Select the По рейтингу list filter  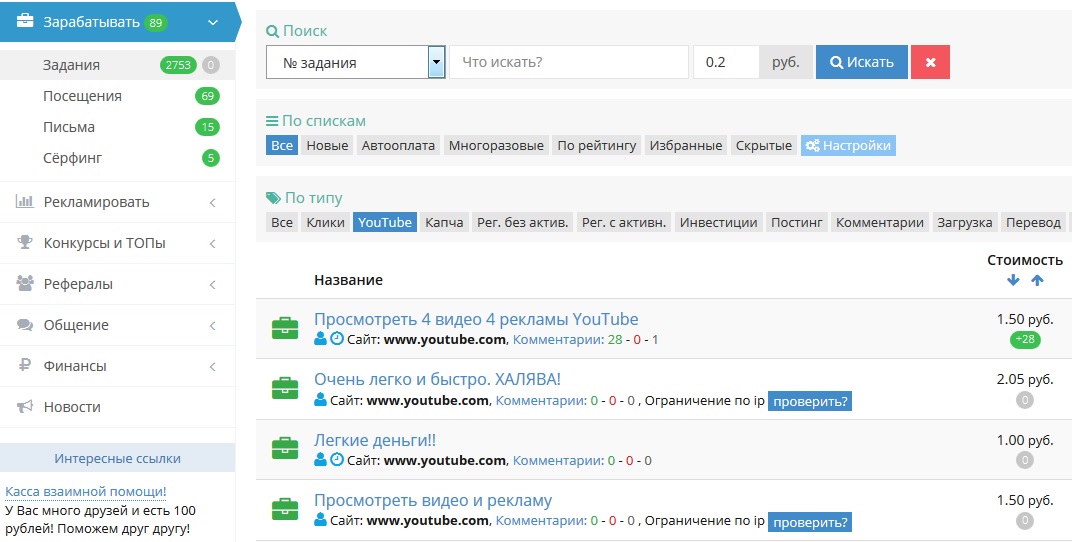pos(596,146)
